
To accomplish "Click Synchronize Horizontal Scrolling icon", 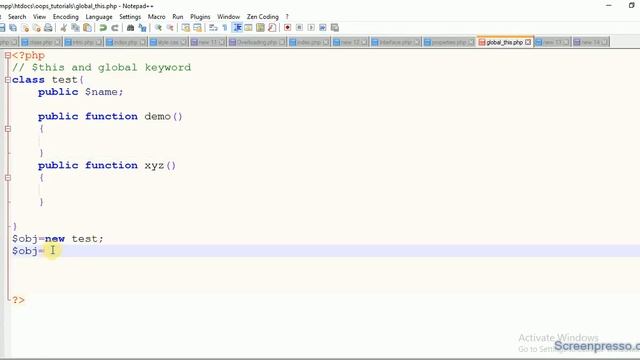I will click(x=198, y=28).
